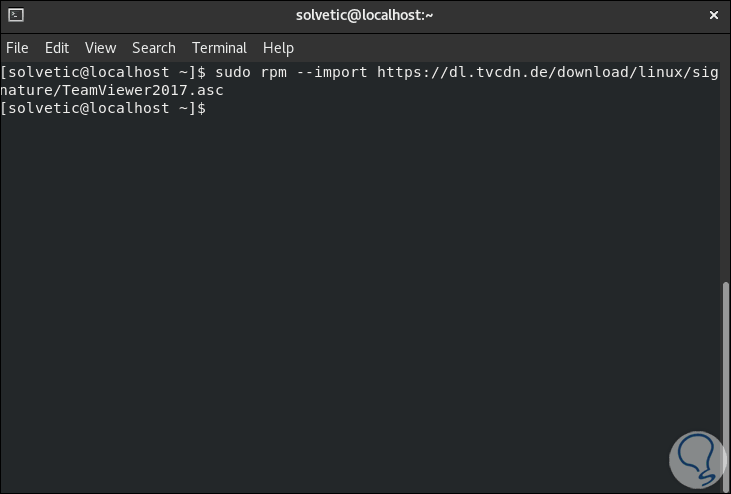The width and height of the screenshot is (731, 494).
Task: Click the TeamViewer2017.asc filename text
Action: [x=142, y=90]
